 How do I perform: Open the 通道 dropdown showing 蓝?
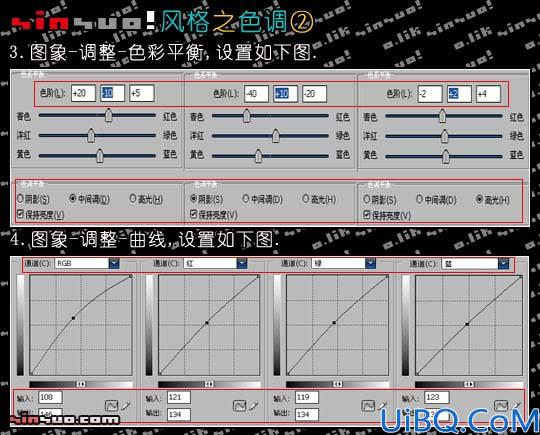(x=475, y=264)
